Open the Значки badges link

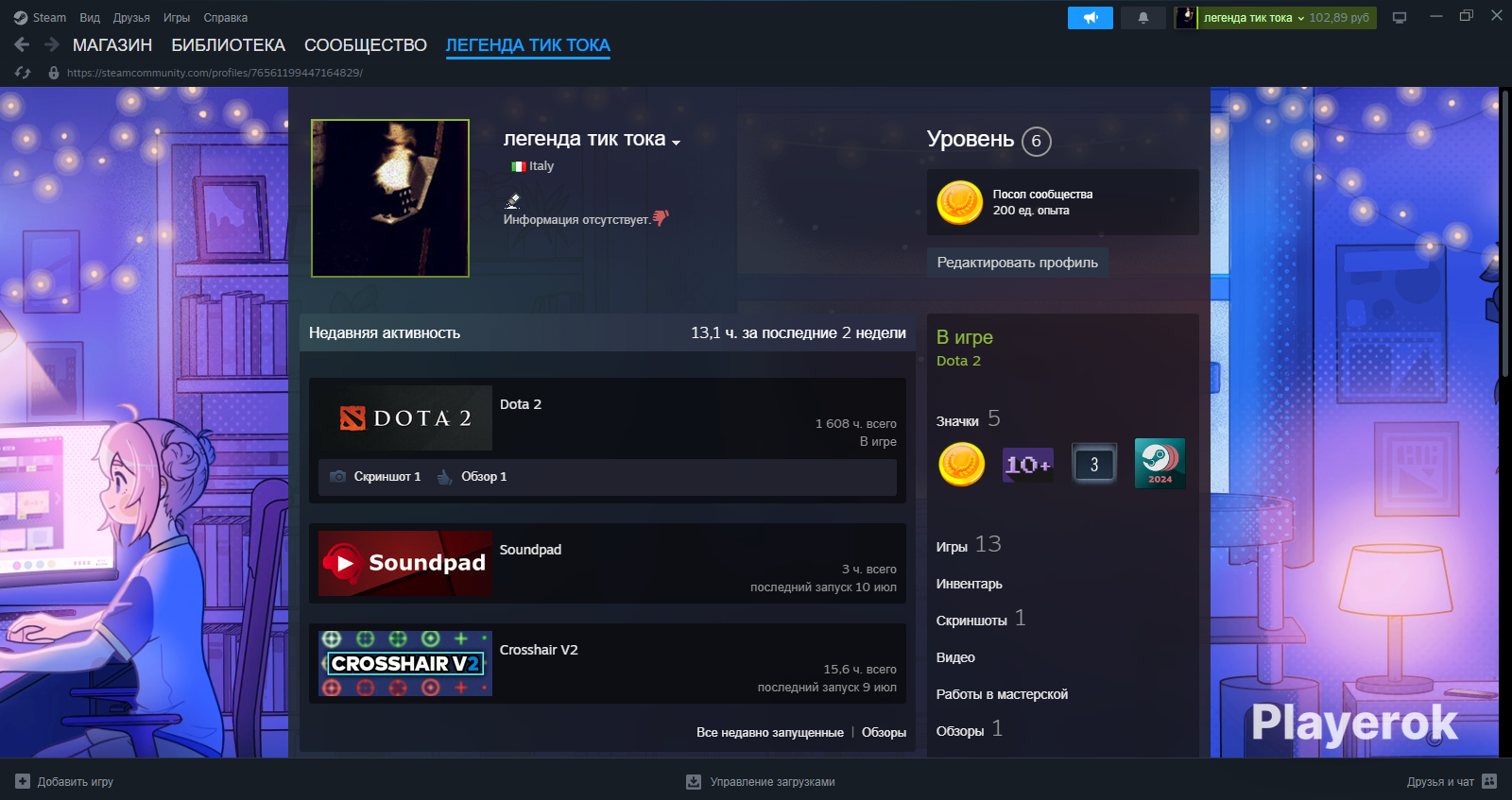pyautogui.click(x=957, y=421)
